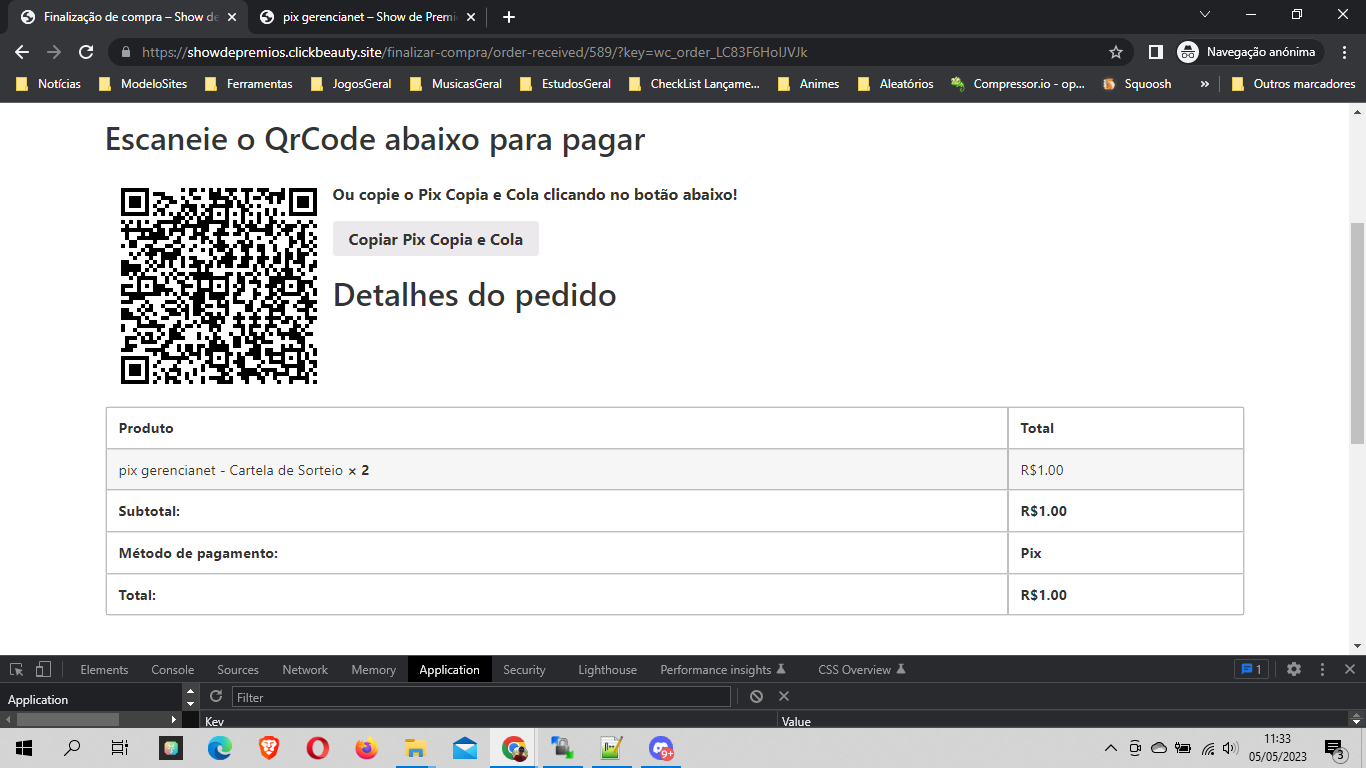Open CSS Overview tab

tap(862, 670)
